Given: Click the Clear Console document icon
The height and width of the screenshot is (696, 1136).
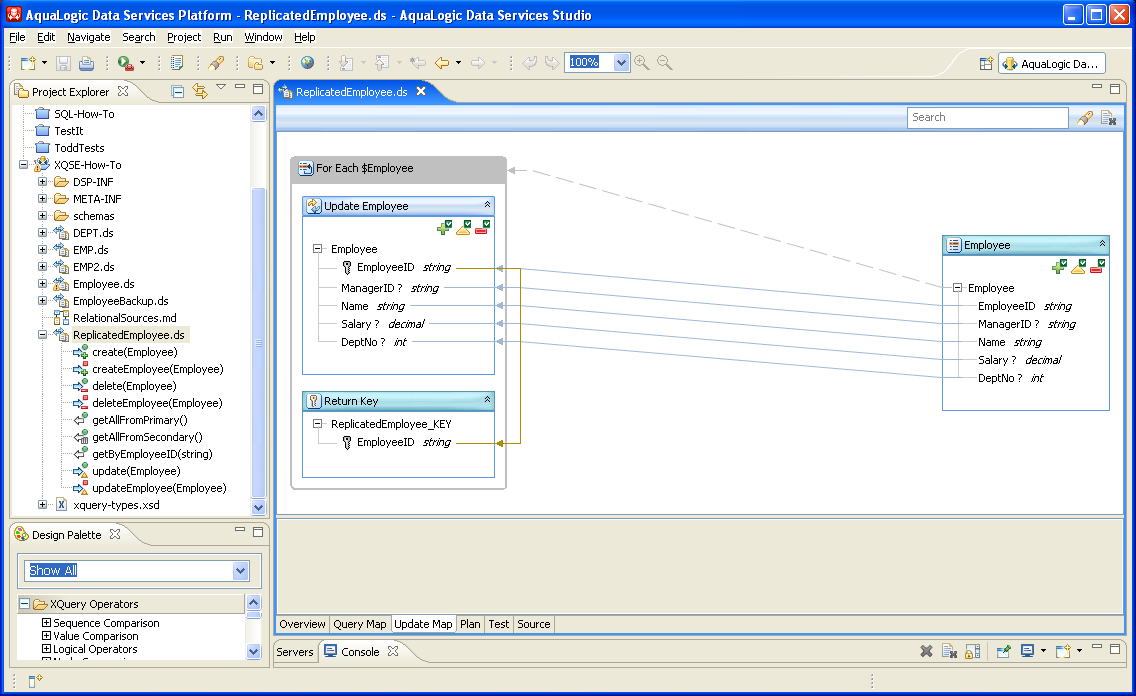Looking at the screenshot, I should [950, 651].
